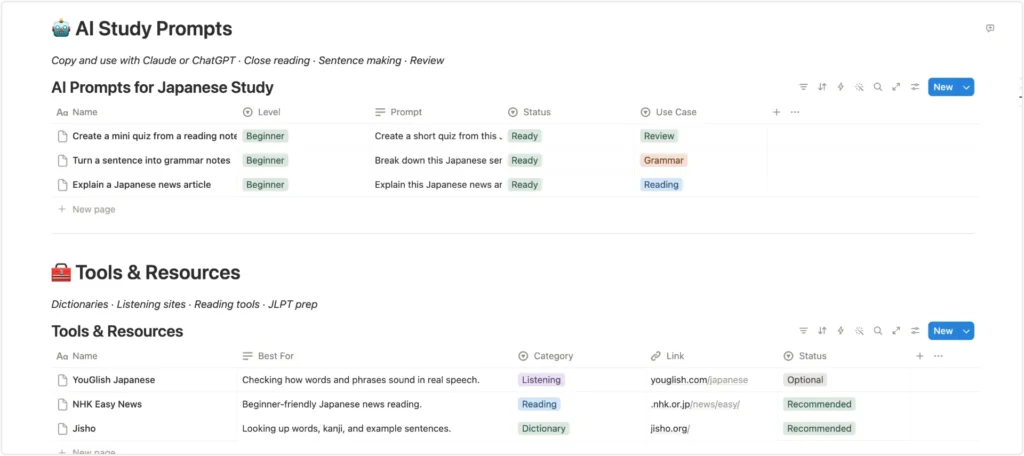
Task: Select Optional status tag for YouGlish Japanese
Action: [x=805, y=380]
